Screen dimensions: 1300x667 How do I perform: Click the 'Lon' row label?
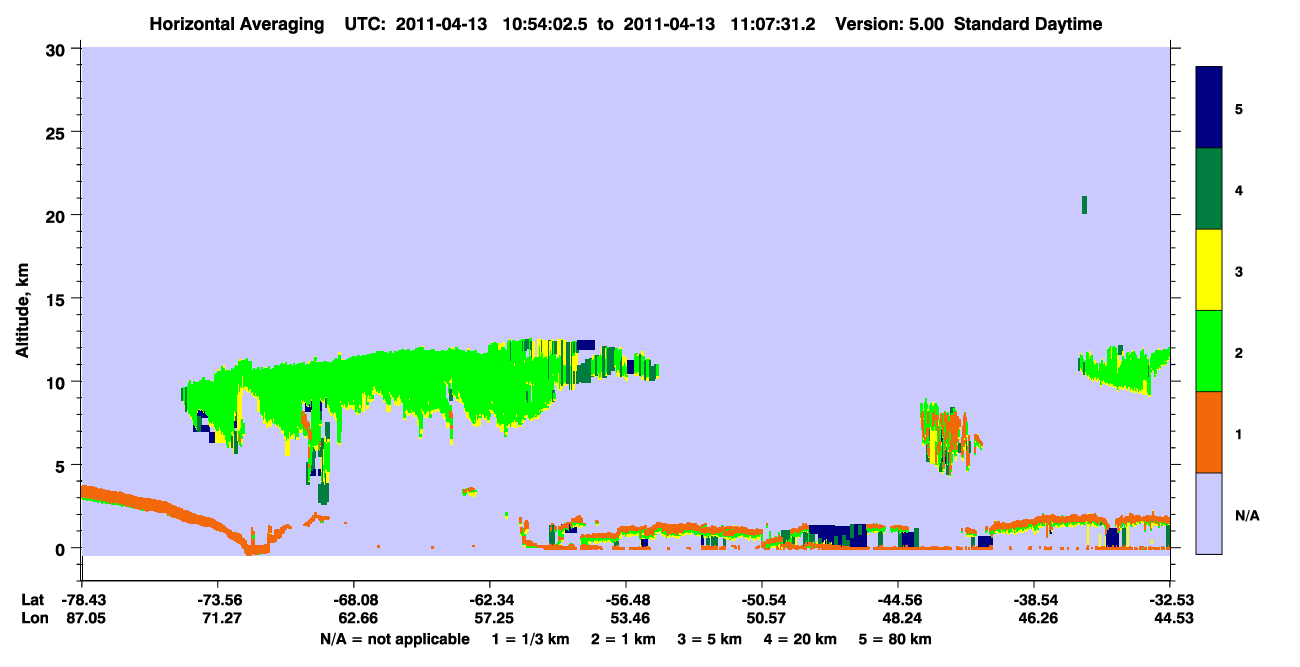(x=33, y=619)
